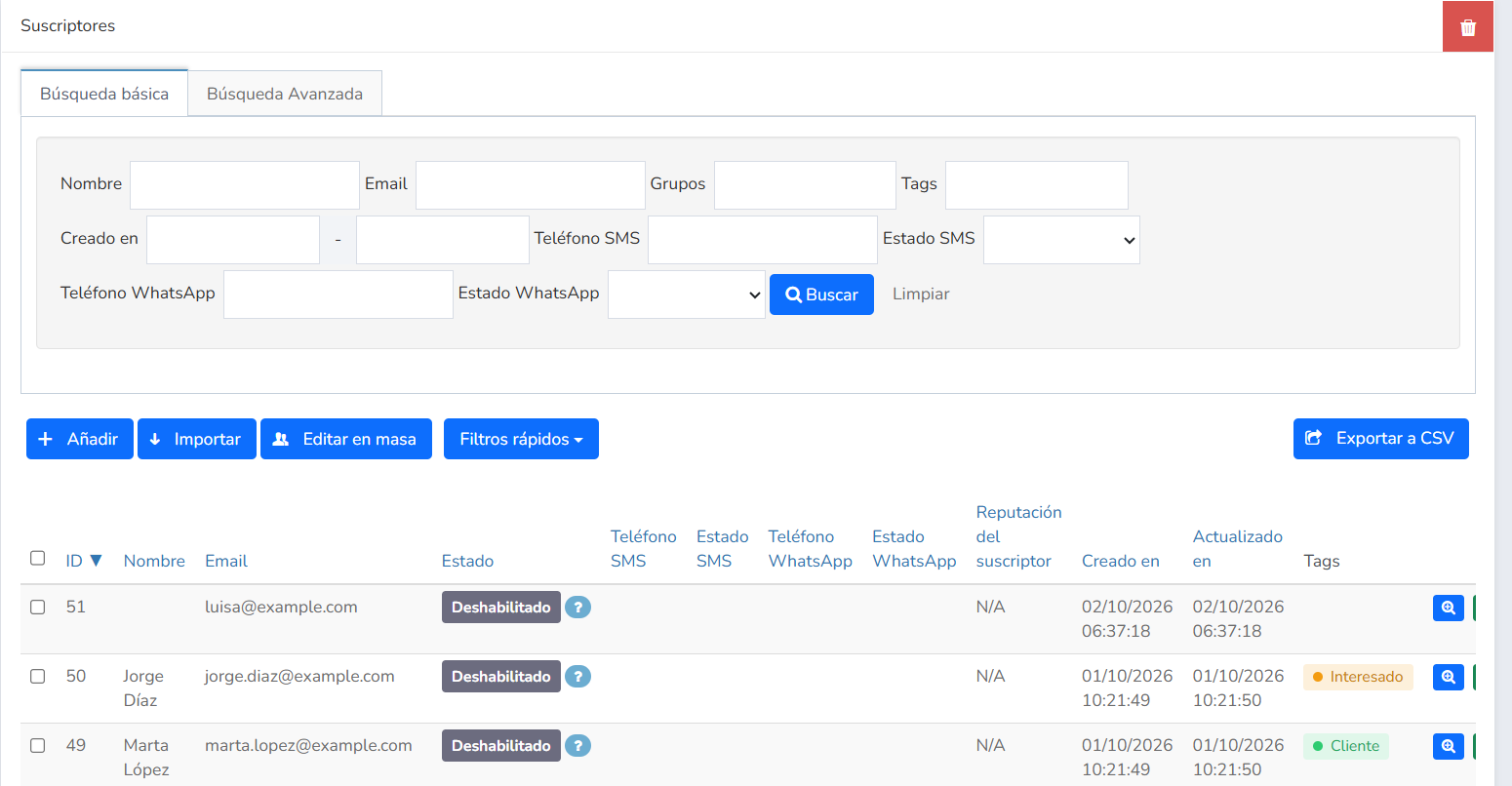Sort by Reputación del suscriptor header
Image resolution: width=1512 pixels, height=786 pixels.
pyautogui.click(x=1019, y=537)
